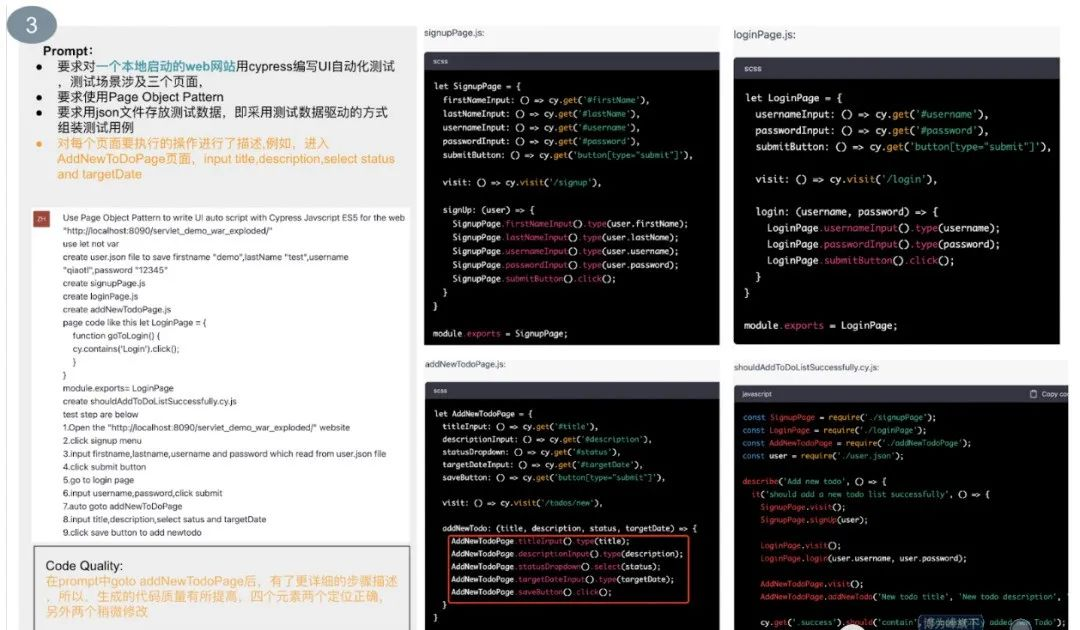Click the prompt line 'create signupPage.js'

[104, 283]
